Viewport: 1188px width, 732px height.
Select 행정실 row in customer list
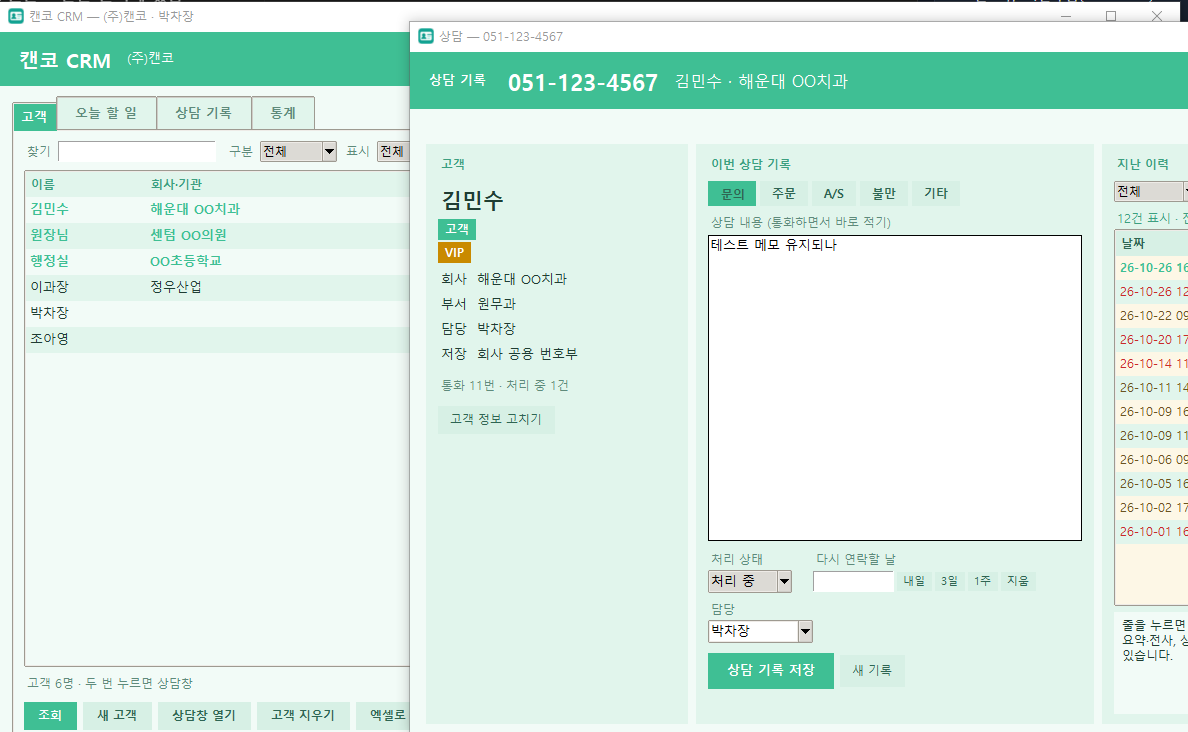(217, 261)
